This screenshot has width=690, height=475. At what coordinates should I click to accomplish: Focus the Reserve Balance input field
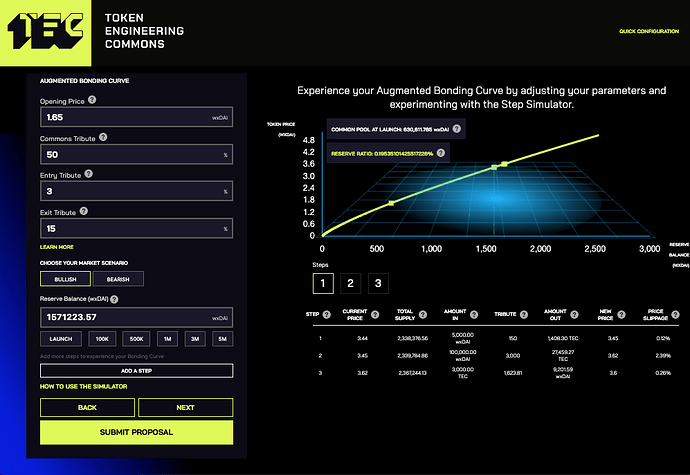(136, 317)
